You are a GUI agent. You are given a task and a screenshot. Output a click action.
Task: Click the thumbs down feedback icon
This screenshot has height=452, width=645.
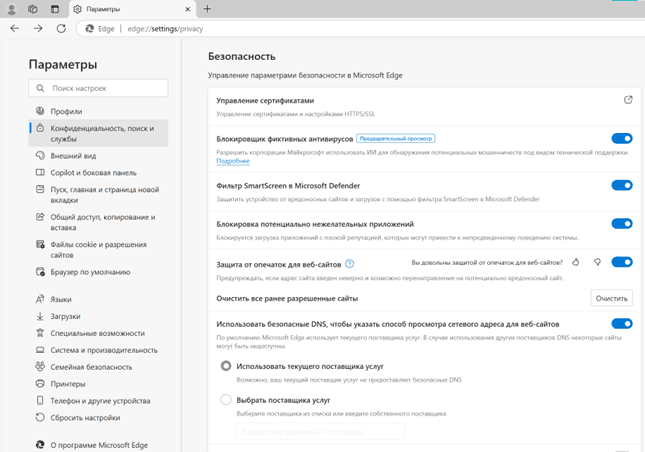pos(597,262)
